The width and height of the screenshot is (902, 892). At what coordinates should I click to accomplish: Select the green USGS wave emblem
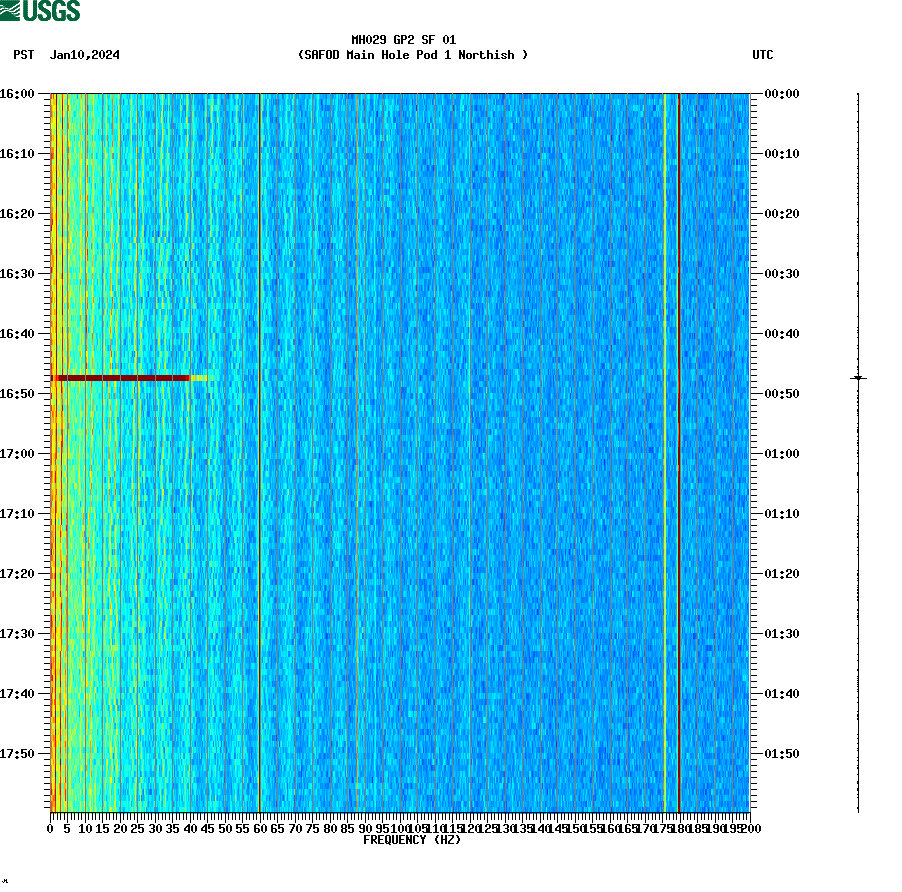click(x=10, y=9)
